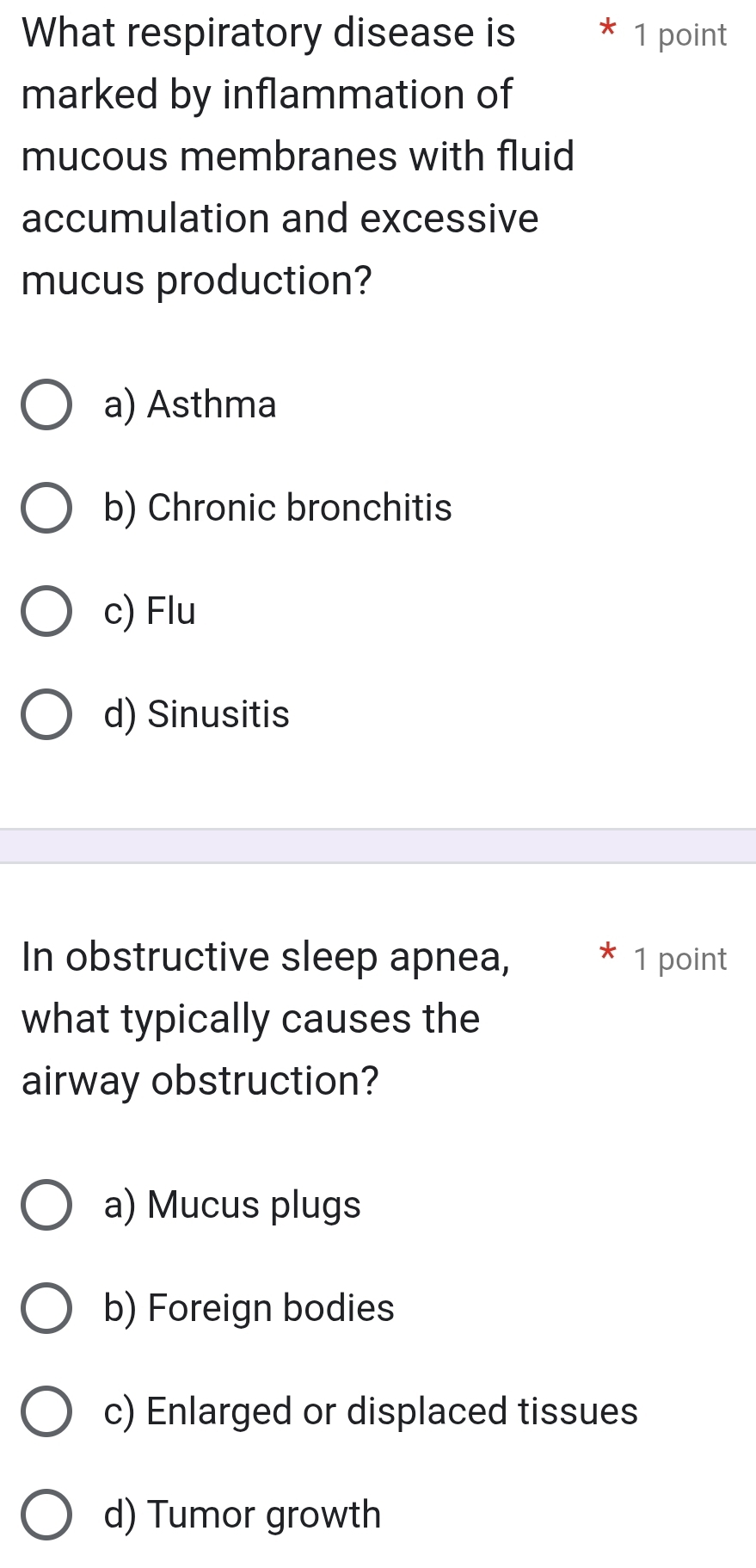This screenshot has height=1568, width=756.
Task: Click the 'a) Mucus plugs' answer text
Action: pos(232,1205)
